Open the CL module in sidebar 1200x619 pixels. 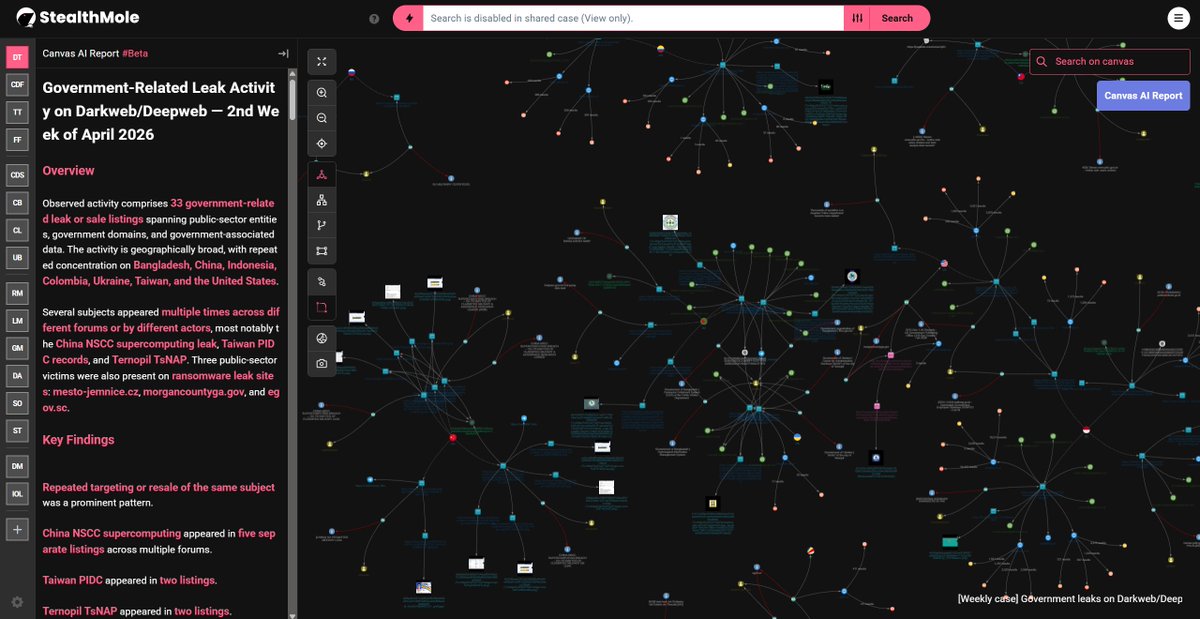click(17, 230)
